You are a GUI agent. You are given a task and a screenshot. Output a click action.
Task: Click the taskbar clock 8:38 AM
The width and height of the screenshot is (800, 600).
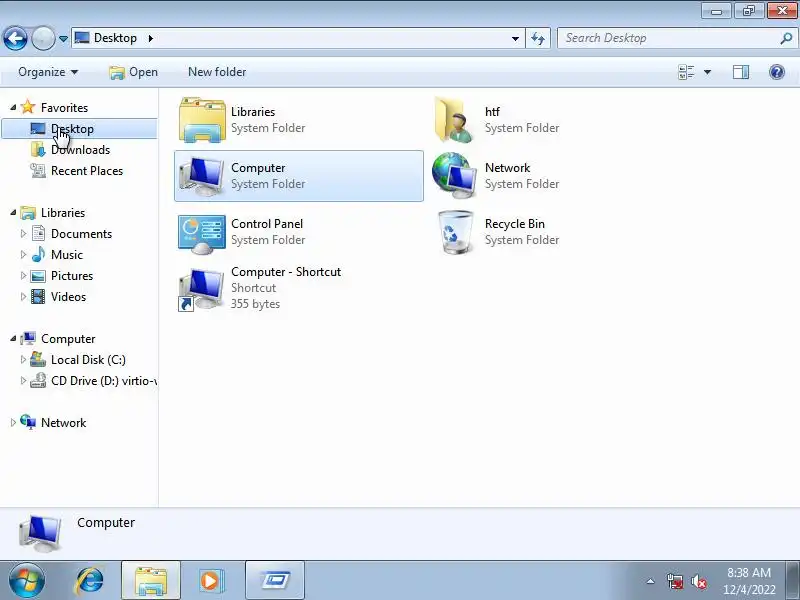pos(748,573)
